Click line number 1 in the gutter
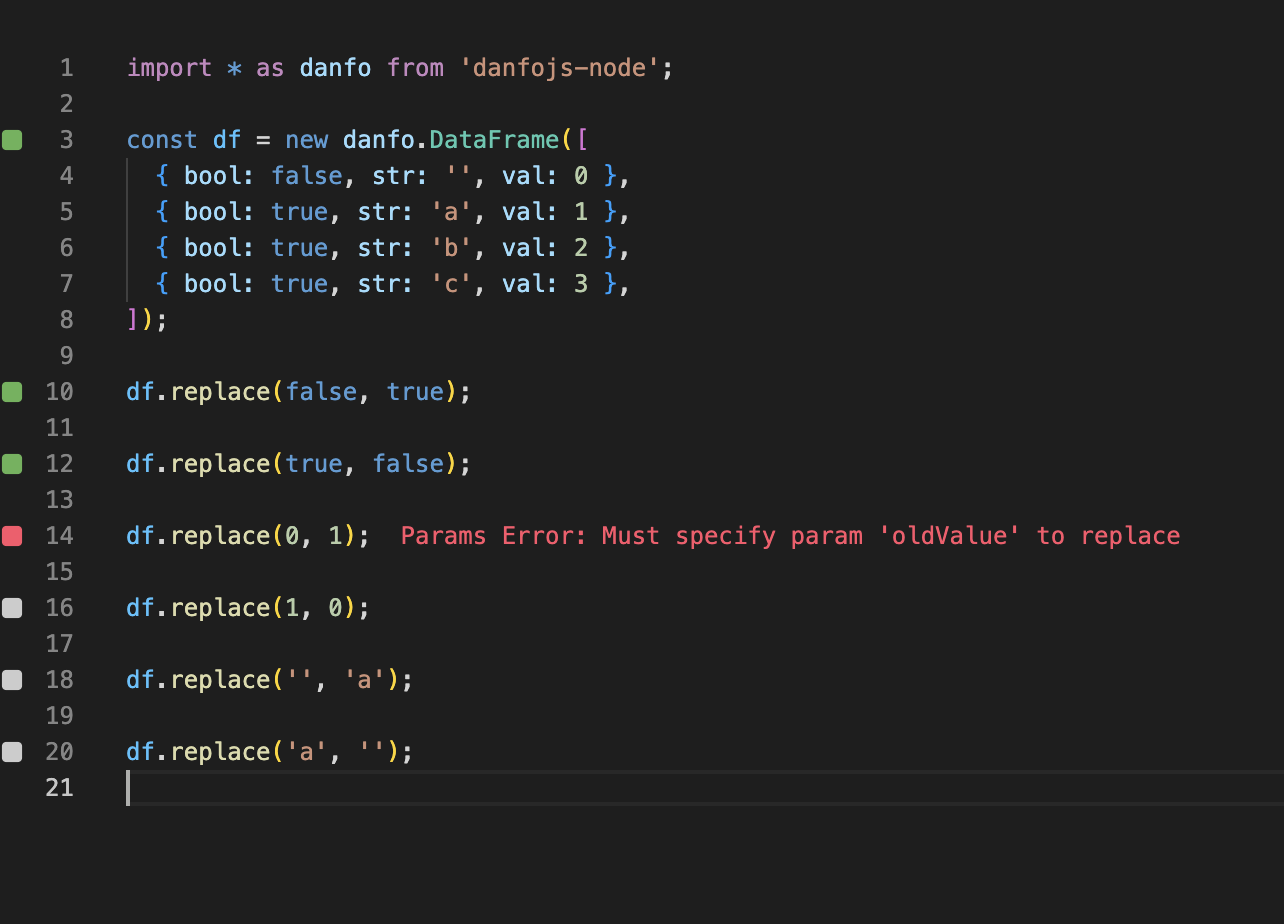1284x924 pixels. click(66, 68)
